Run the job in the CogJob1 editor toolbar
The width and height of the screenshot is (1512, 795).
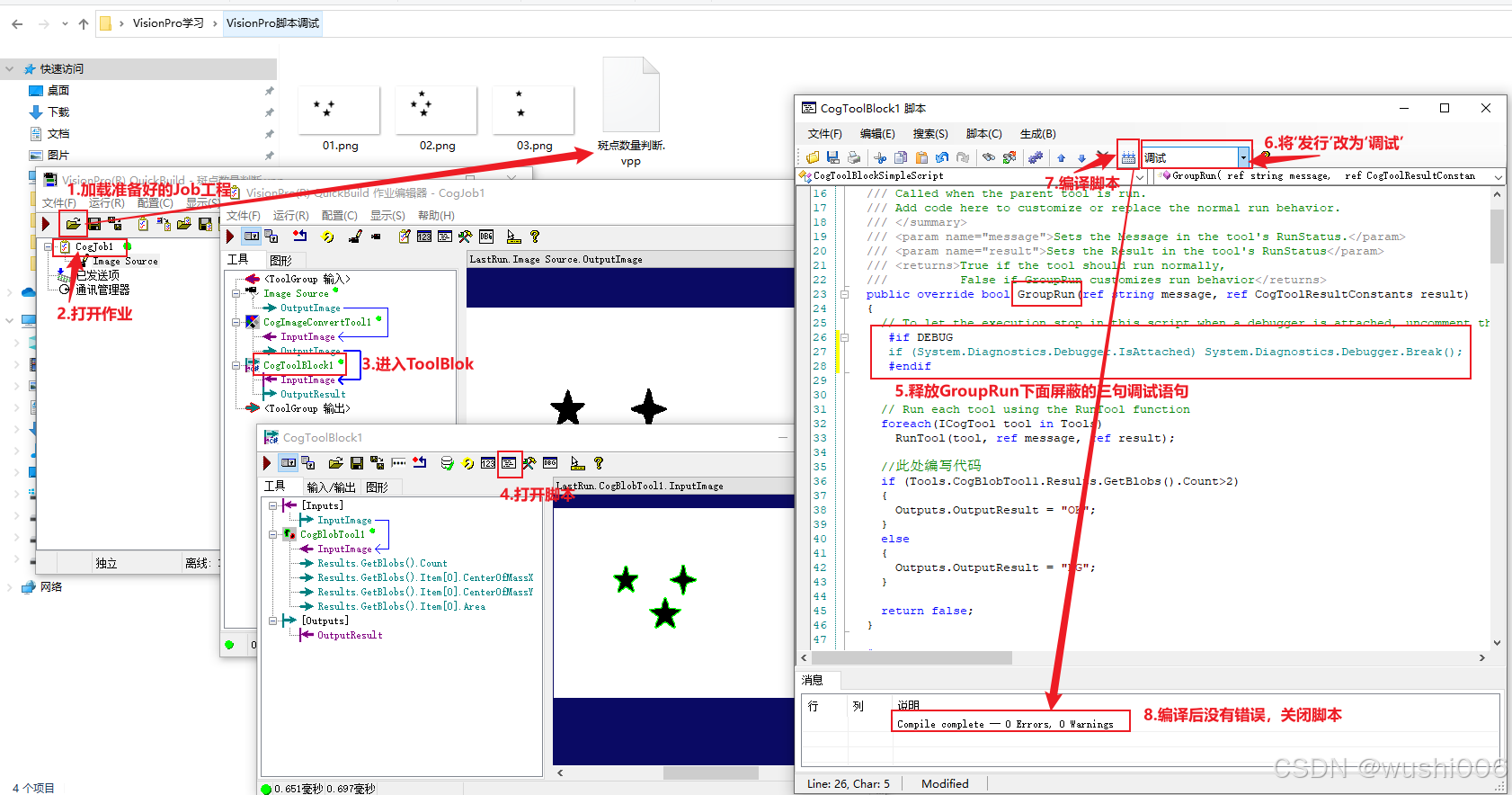coord(231,237)
